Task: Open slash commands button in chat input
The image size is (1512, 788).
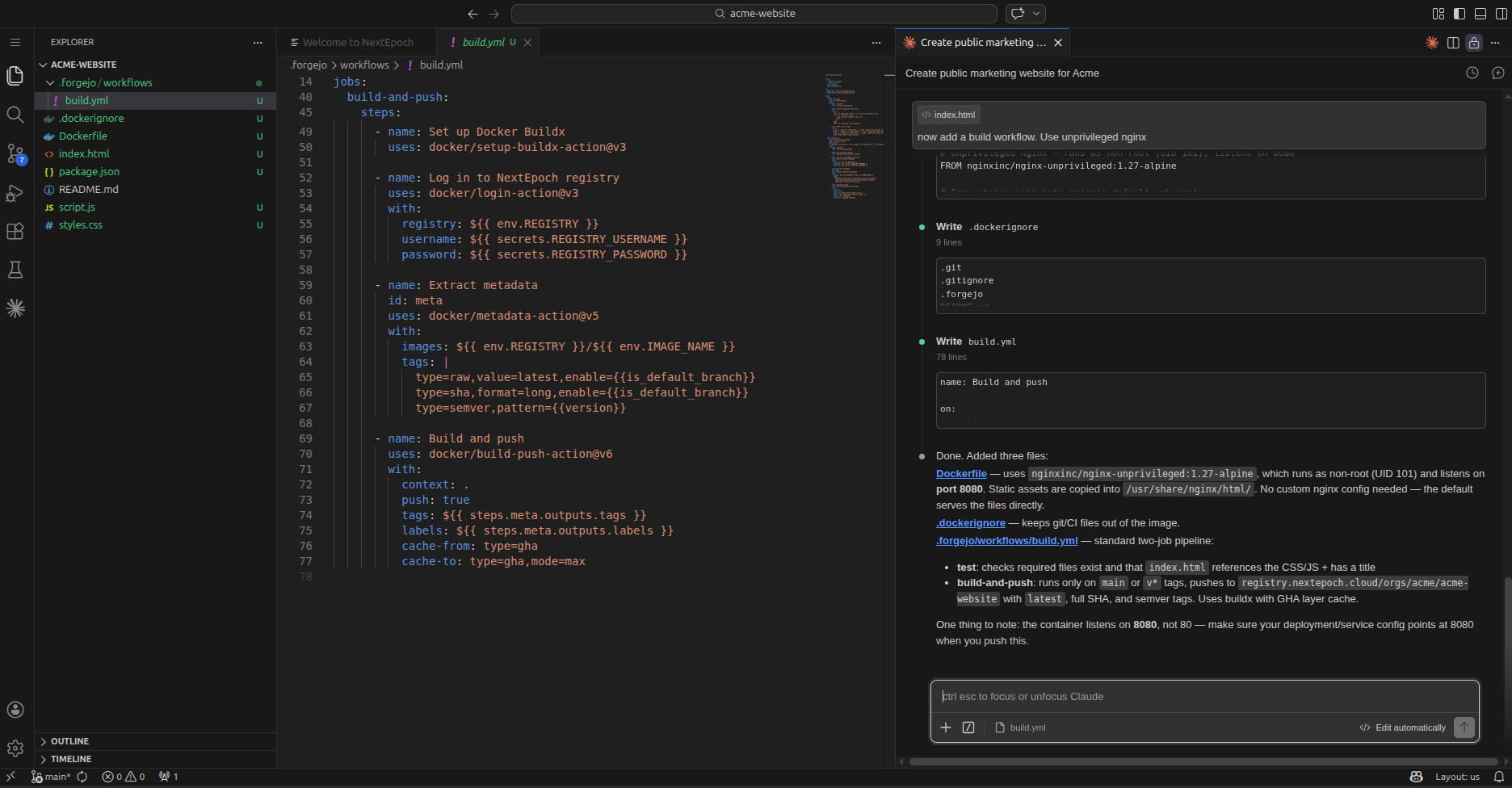Action: point(968,727)
